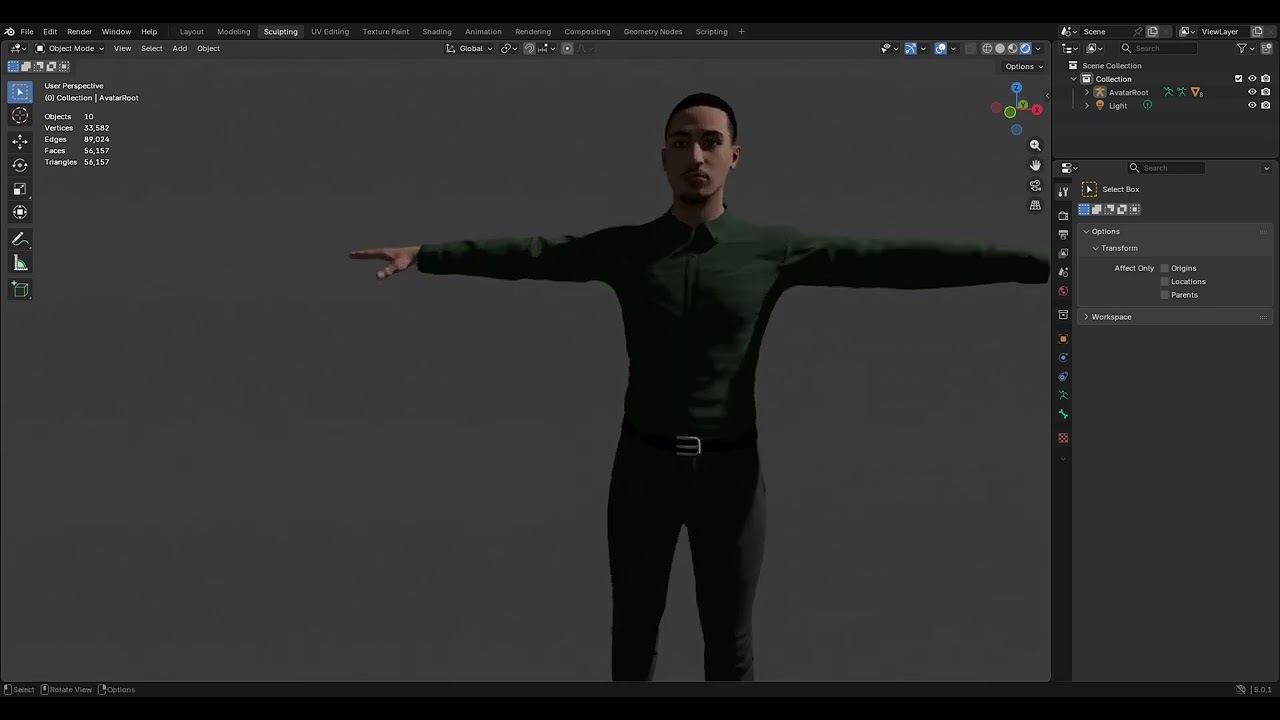
Task: Click the pan view hand icon
Action: [x=1035, y=165]
